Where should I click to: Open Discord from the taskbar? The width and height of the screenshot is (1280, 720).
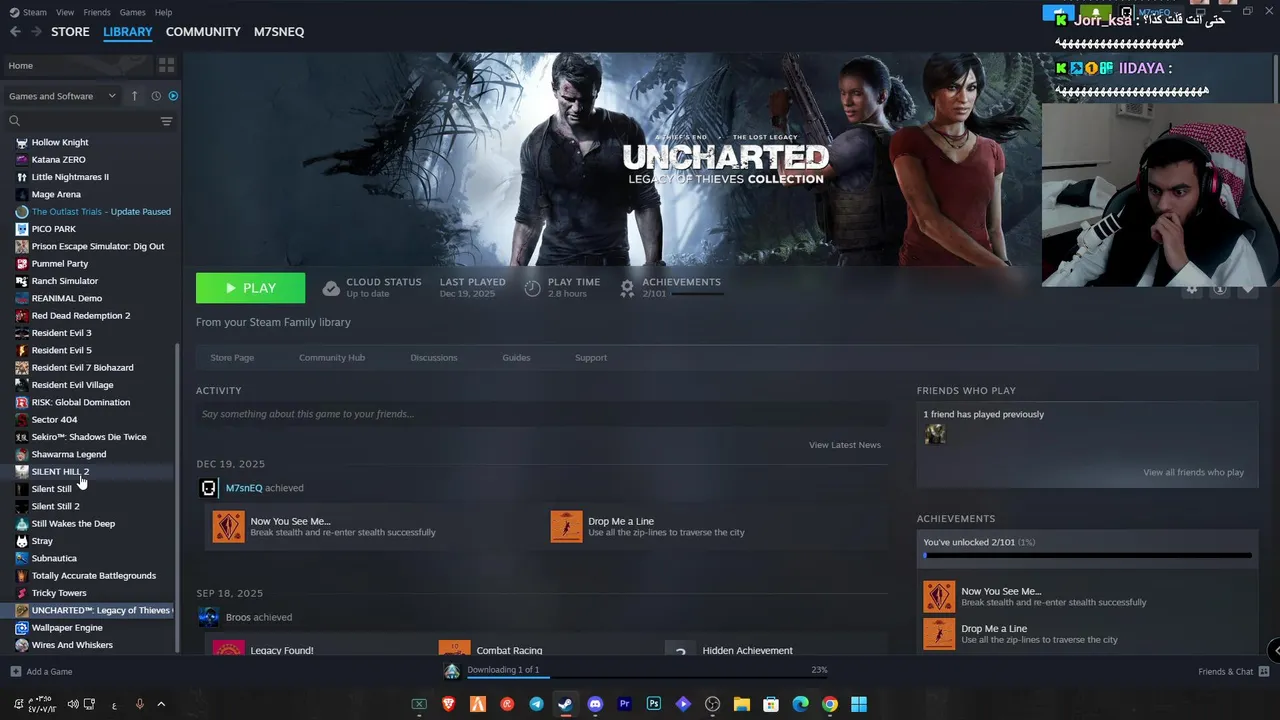tap(595, 704)
